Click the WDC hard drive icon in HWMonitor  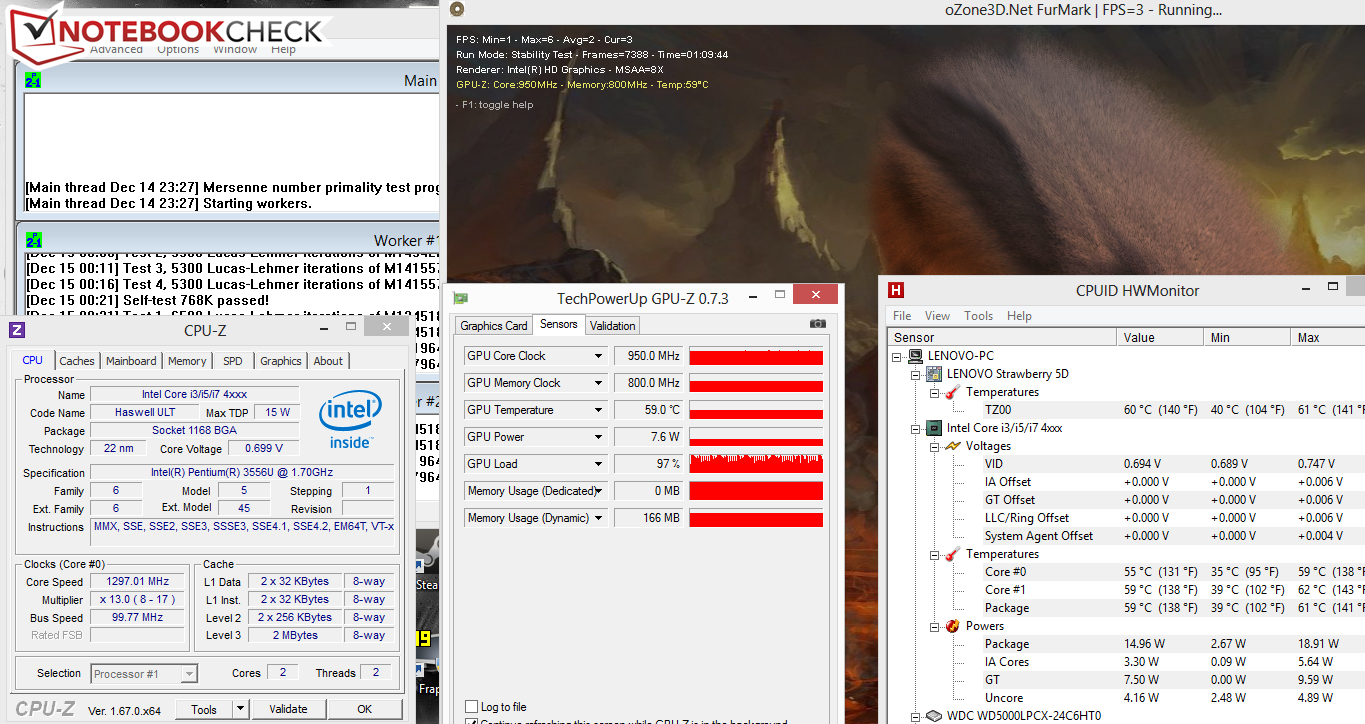click(x=935, y=716)
